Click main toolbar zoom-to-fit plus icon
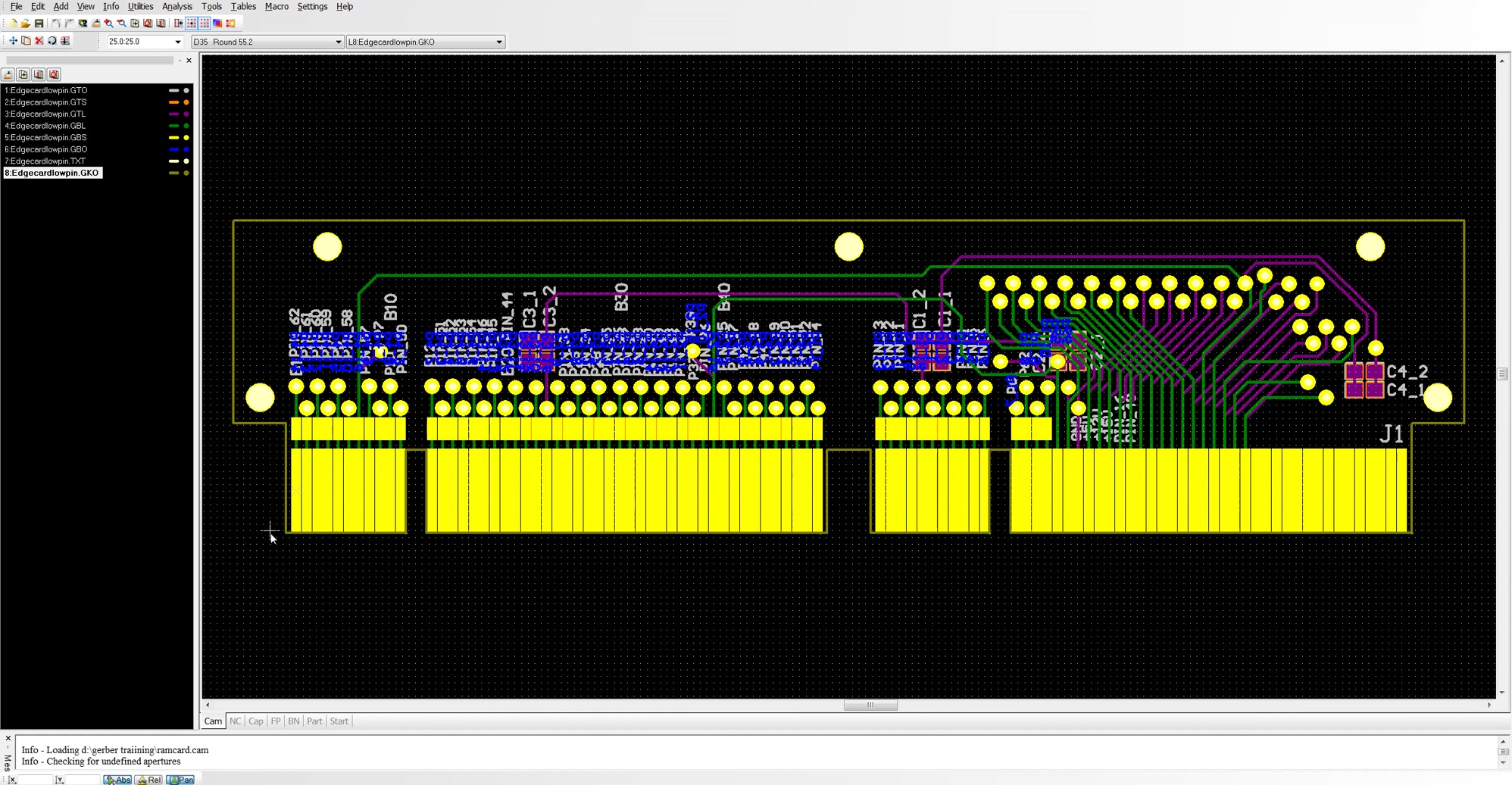Viewport: 1512px width, 785px height. click(135, 23)
